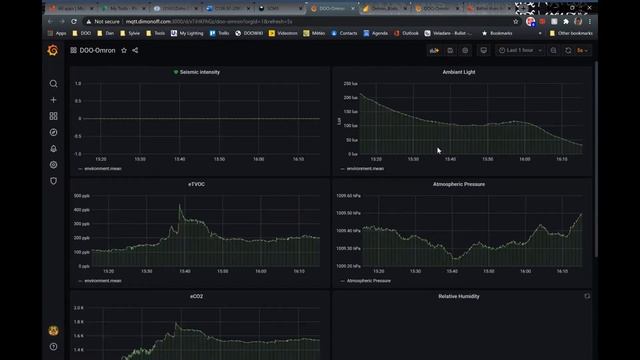
Task: Open the Other bookmarks folder
Action: (571, 33)
